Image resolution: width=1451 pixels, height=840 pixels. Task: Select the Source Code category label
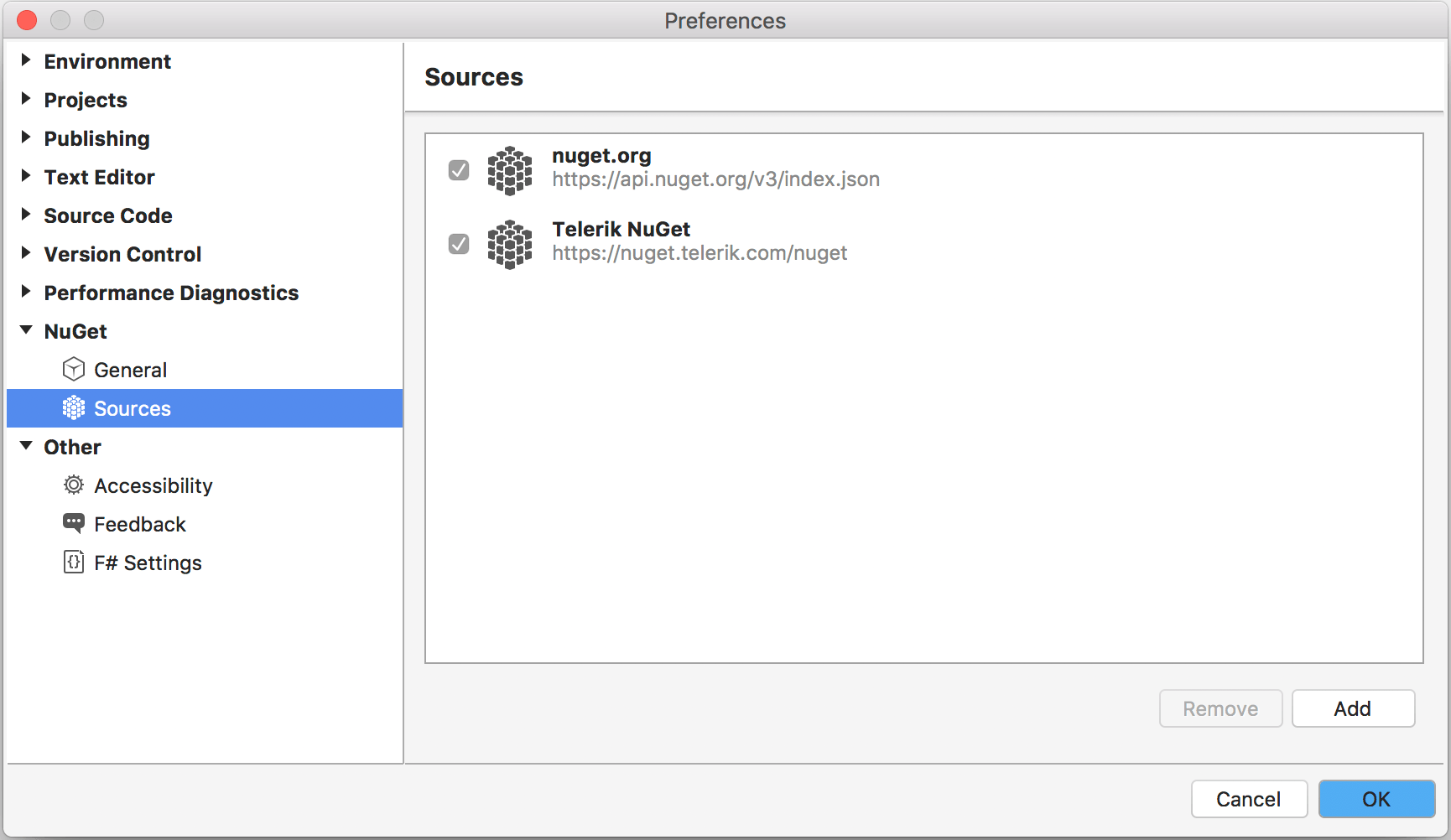(x=108, y=215)
